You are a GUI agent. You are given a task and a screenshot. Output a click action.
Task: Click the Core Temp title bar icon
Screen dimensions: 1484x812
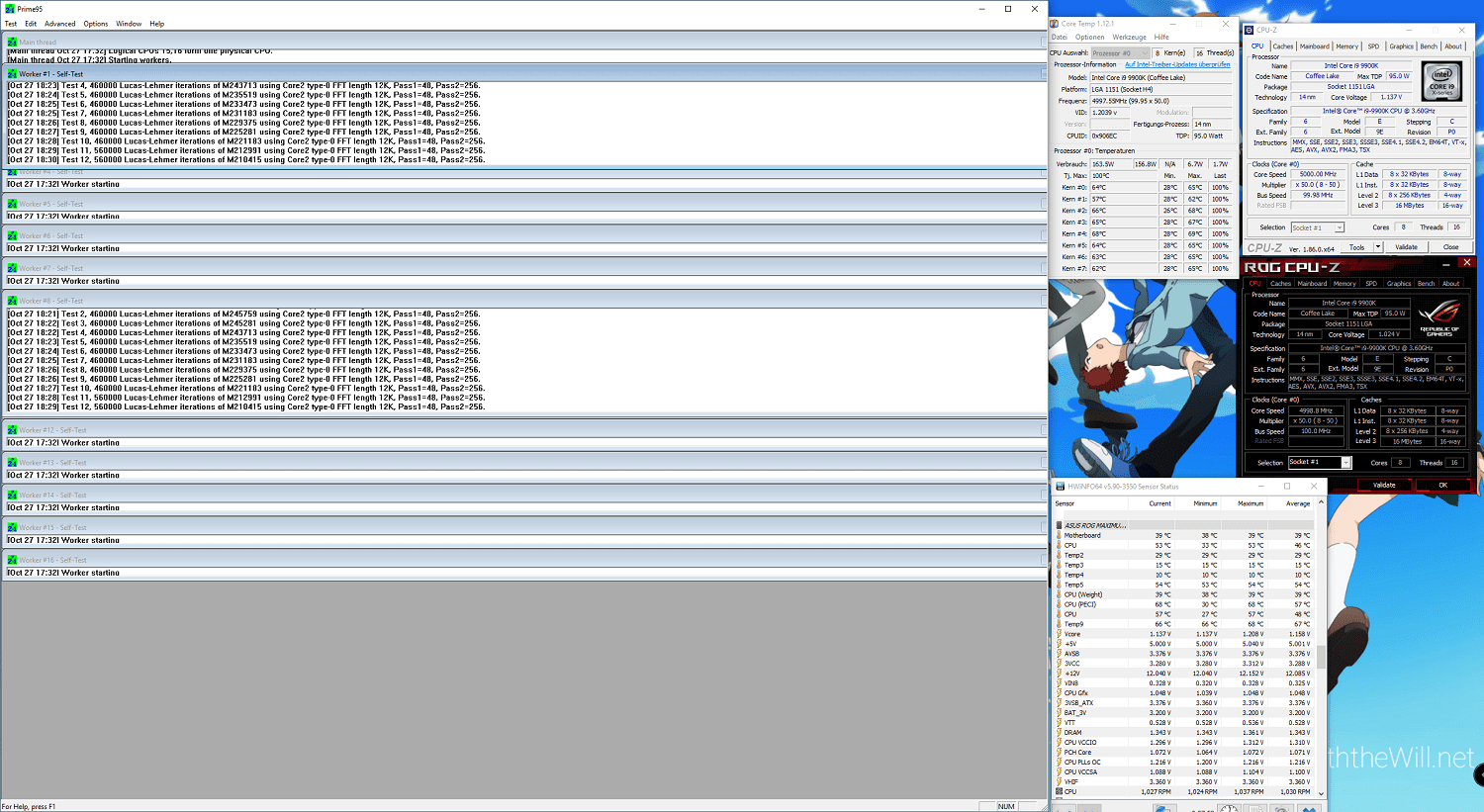[1056, 24]
